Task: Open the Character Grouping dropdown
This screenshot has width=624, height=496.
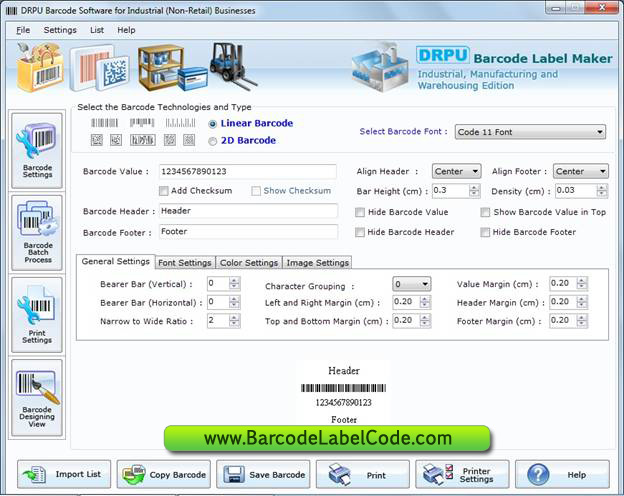Action: point(411,284)
